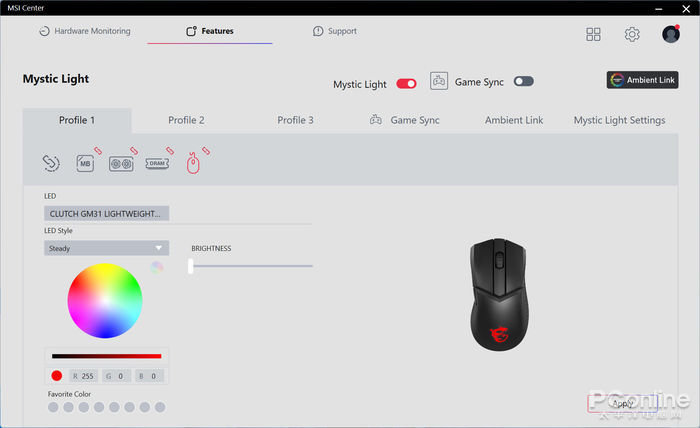This screenshot has width=700, height=428.
Task: Click the red current color swatch
Action: point(57,376)
